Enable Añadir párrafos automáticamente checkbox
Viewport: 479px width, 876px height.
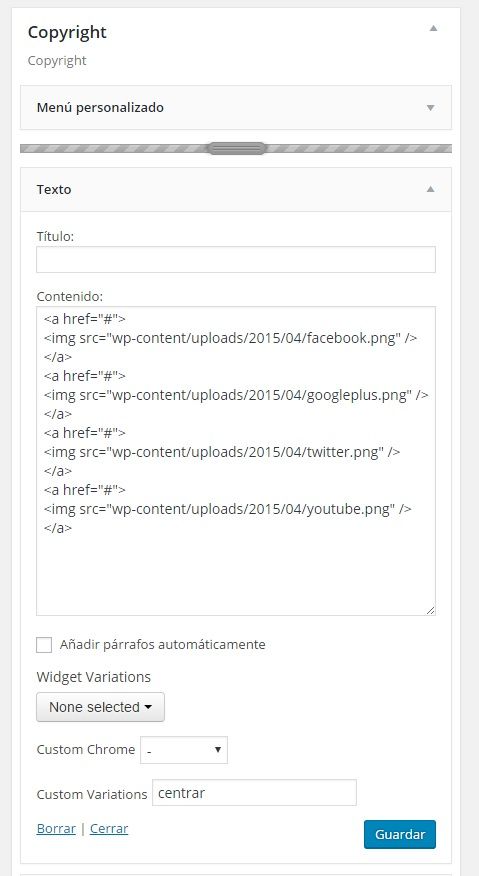pyautogui.click(x=44, y=645)
